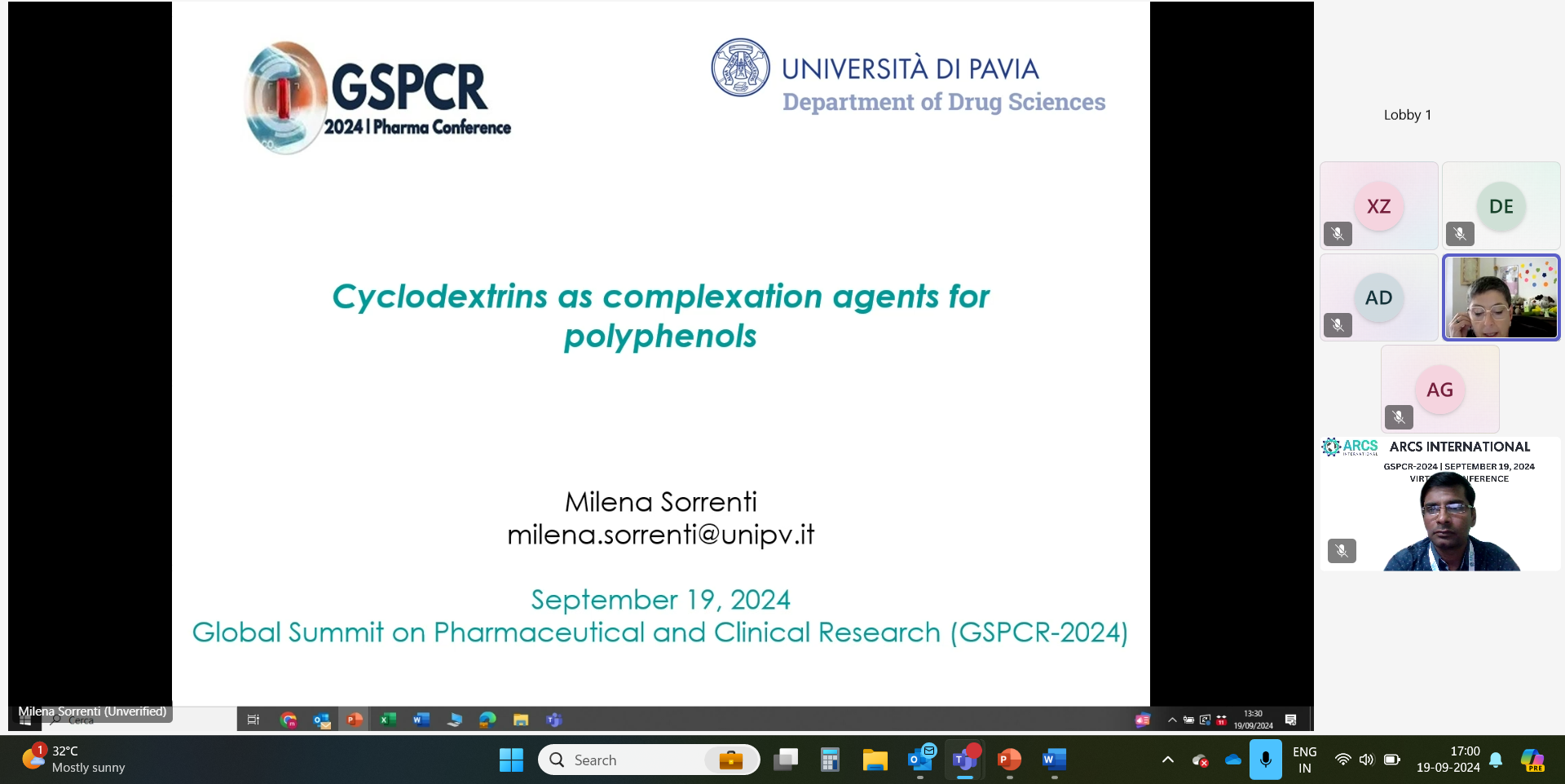1565x784 pixels.
Task: Open the Windows Start menu on the bottom taskbar
Action: (511, 760)
